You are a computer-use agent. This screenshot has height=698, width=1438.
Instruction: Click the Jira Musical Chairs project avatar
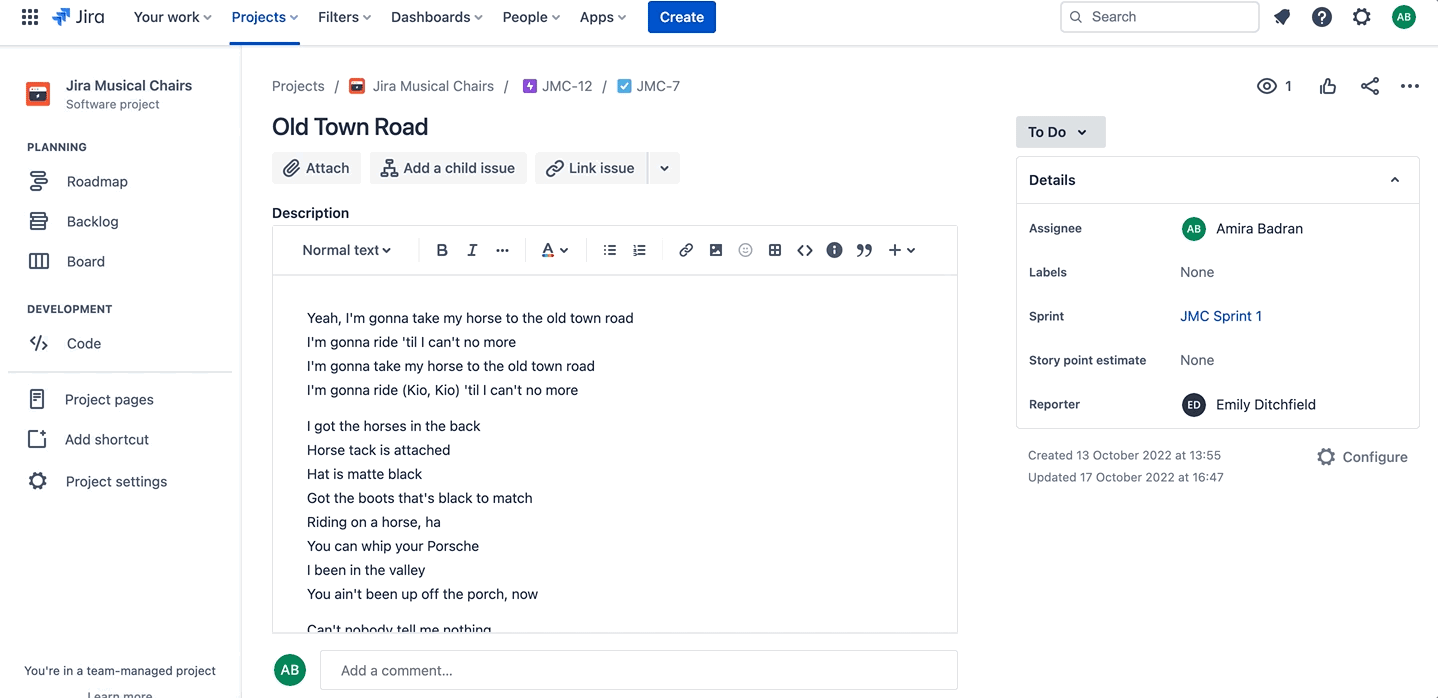point(38,94)
